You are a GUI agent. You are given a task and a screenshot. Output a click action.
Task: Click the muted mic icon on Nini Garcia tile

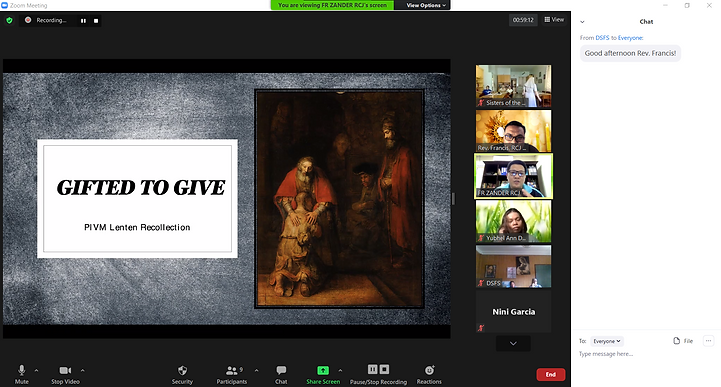pos(481,328)
